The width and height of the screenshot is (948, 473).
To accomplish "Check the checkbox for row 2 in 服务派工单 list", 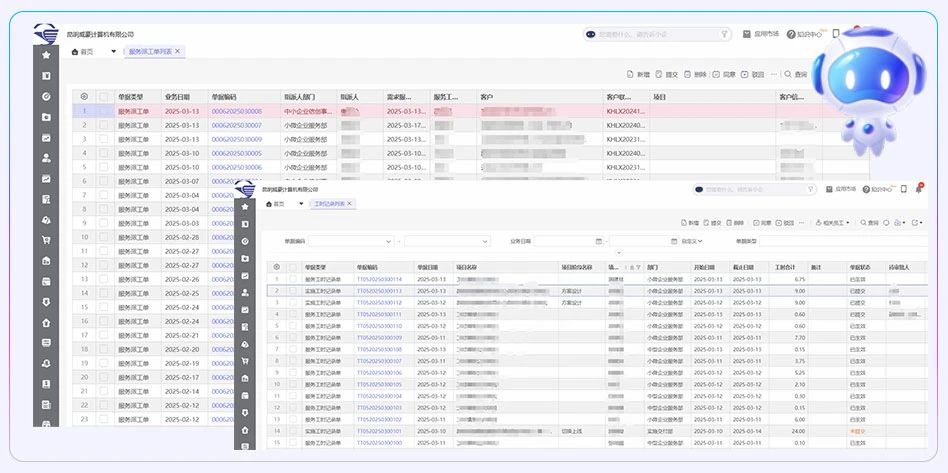I will 104,125.
